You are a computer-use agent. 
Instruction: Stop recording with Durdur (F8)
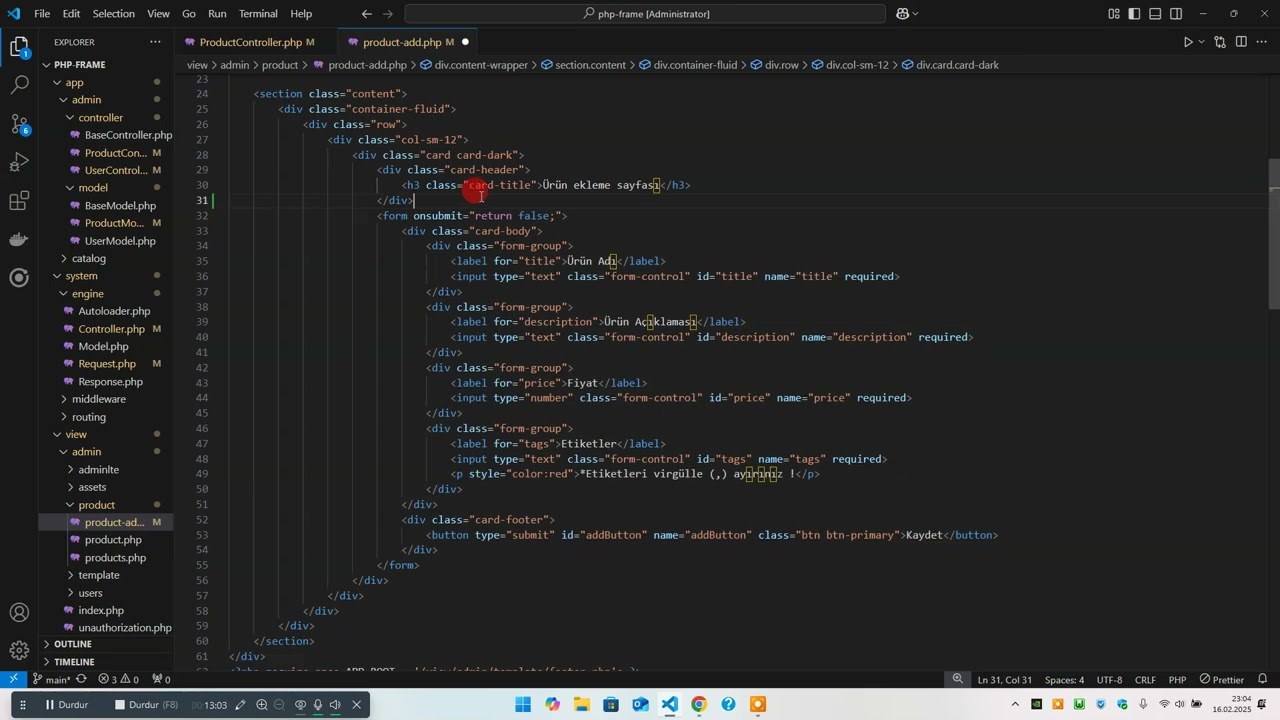[x=145, y=705]
